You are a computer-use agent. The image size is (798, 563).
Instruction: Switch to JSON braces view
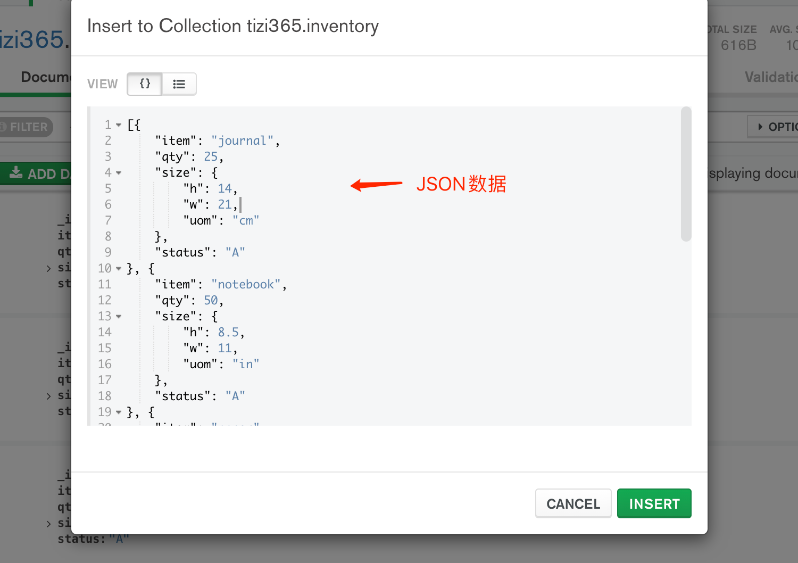[x=145, y=84]
